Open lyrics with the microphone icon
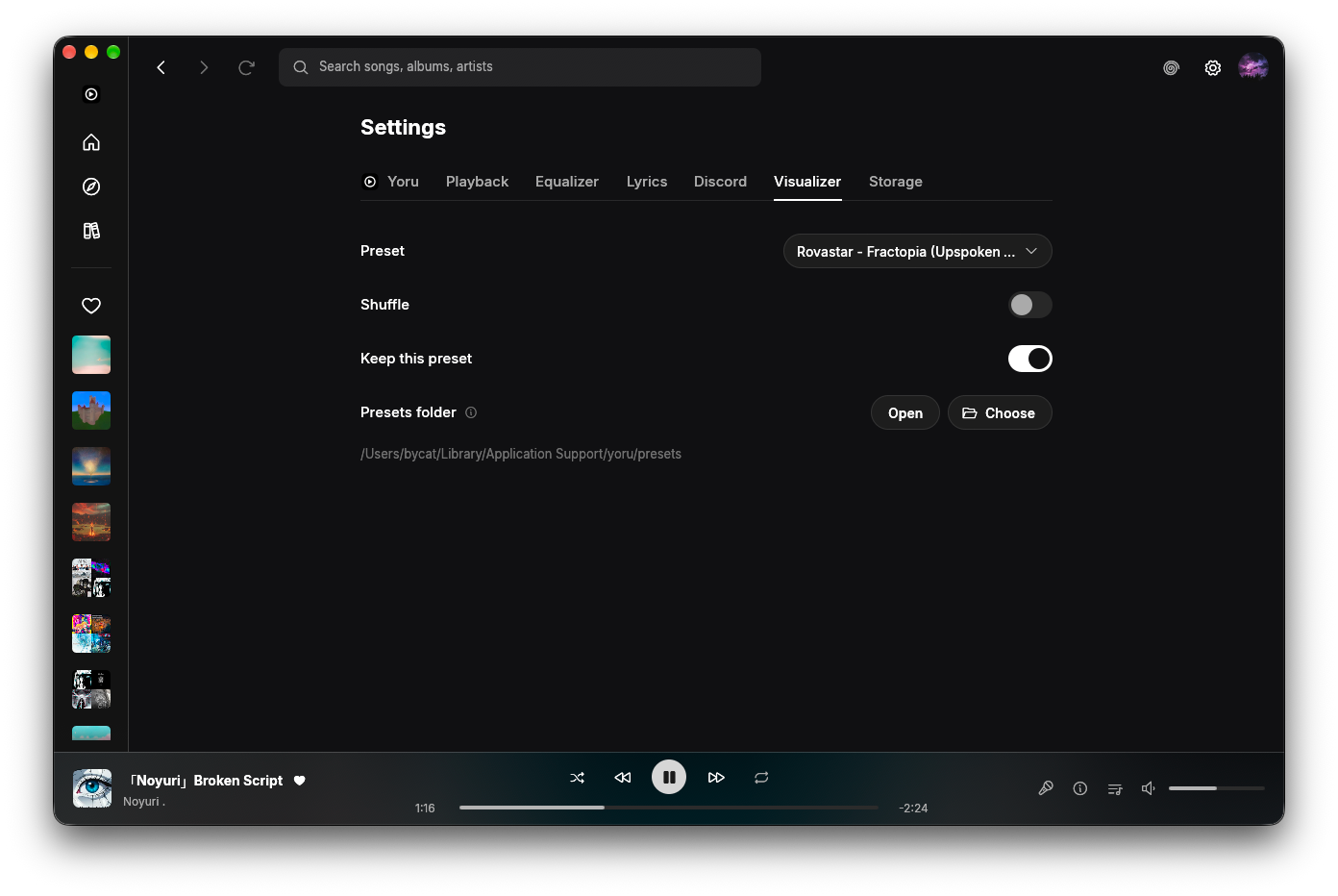 (x=1046, y=788)
